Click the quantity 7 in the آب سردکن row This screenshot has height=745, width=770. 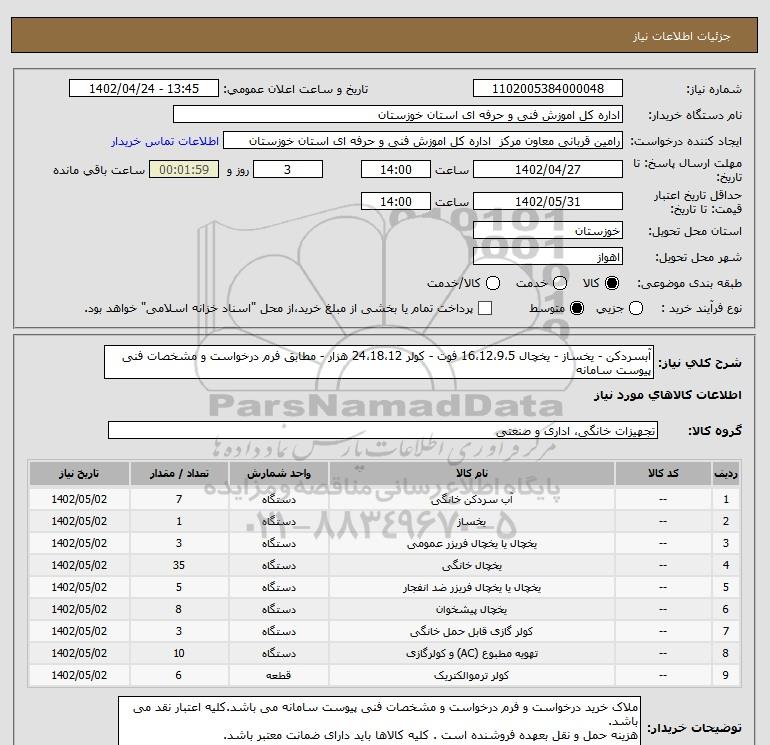[x=179, y=499]
